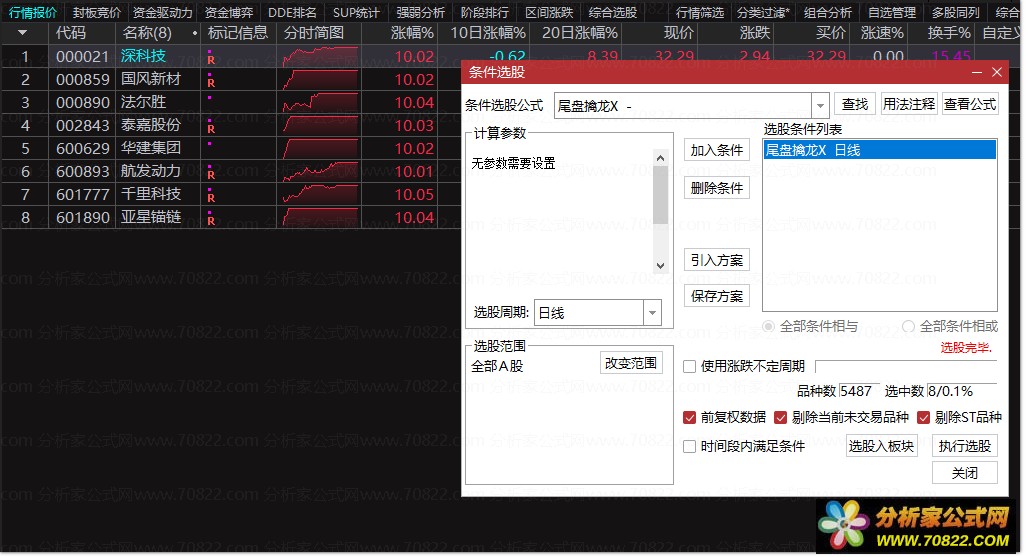Viewport: 1026px width, 557px height.
Task: Switch to 综合选股 tab
Action: pos(612,12)
